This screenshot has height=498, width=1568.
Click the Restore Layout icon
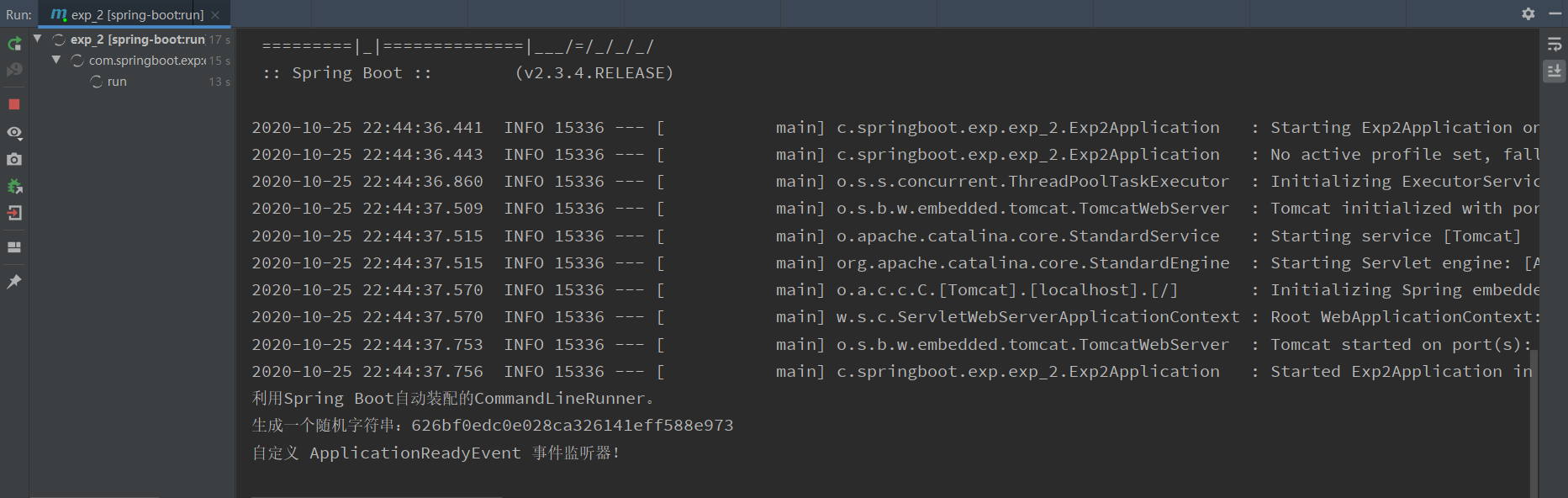(14, 247)
